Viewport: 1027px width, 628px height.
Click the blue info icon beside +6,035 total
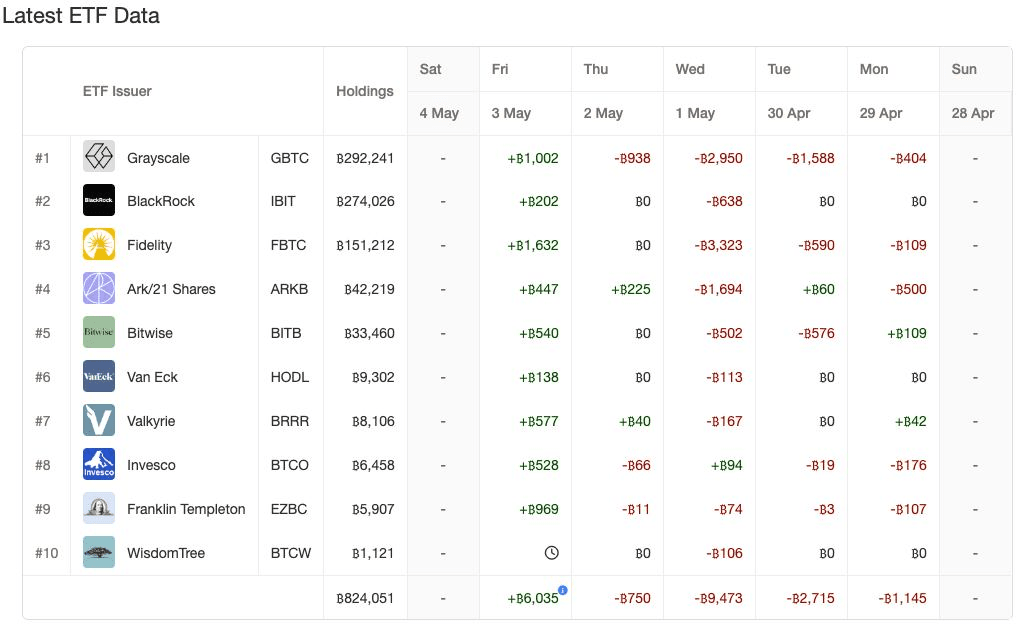click(563, 590)
